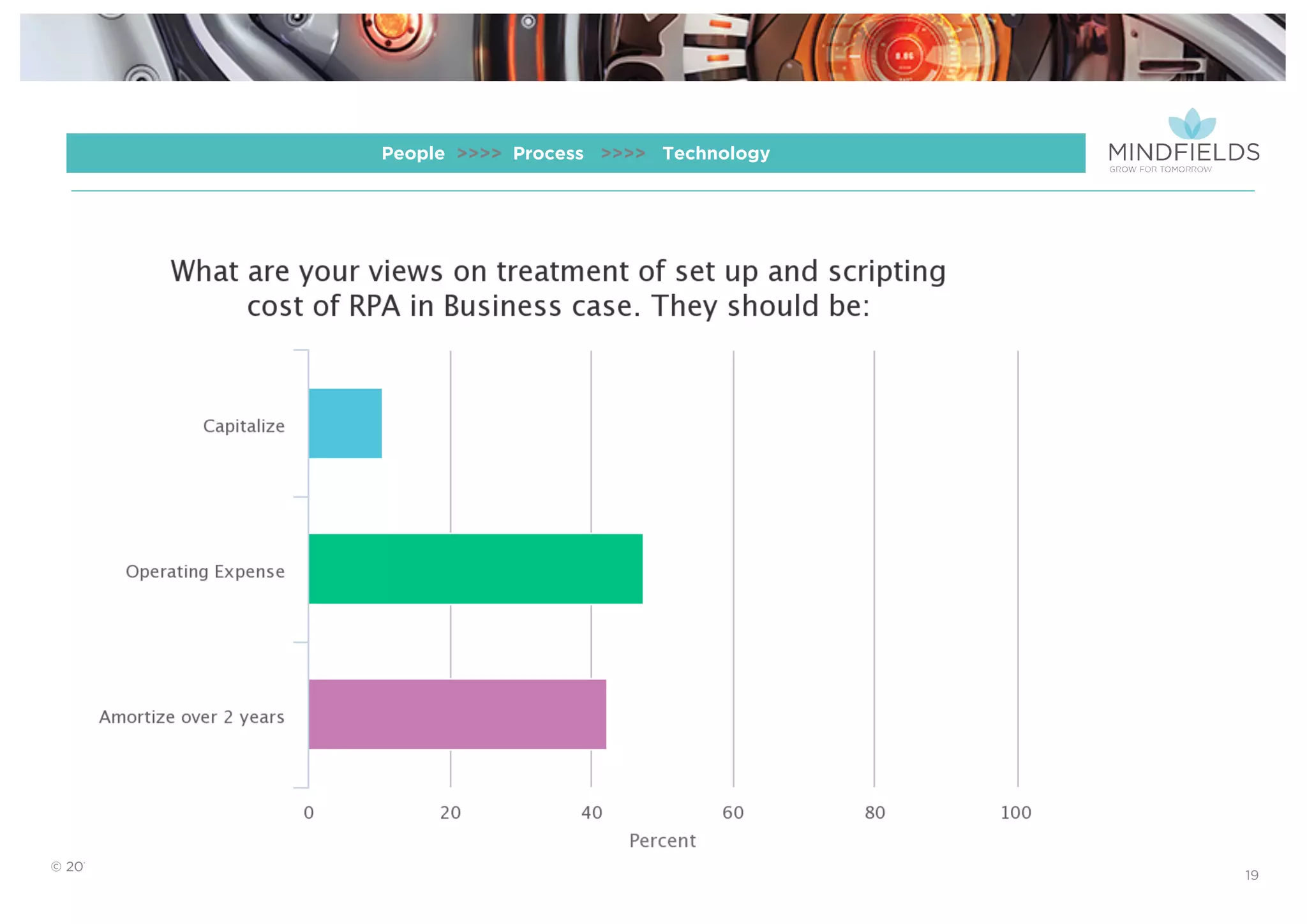Screen dimensions: 1307x924
Task: Click the purple Amortize over 2 years bar
Action: [x=457, y=714]
